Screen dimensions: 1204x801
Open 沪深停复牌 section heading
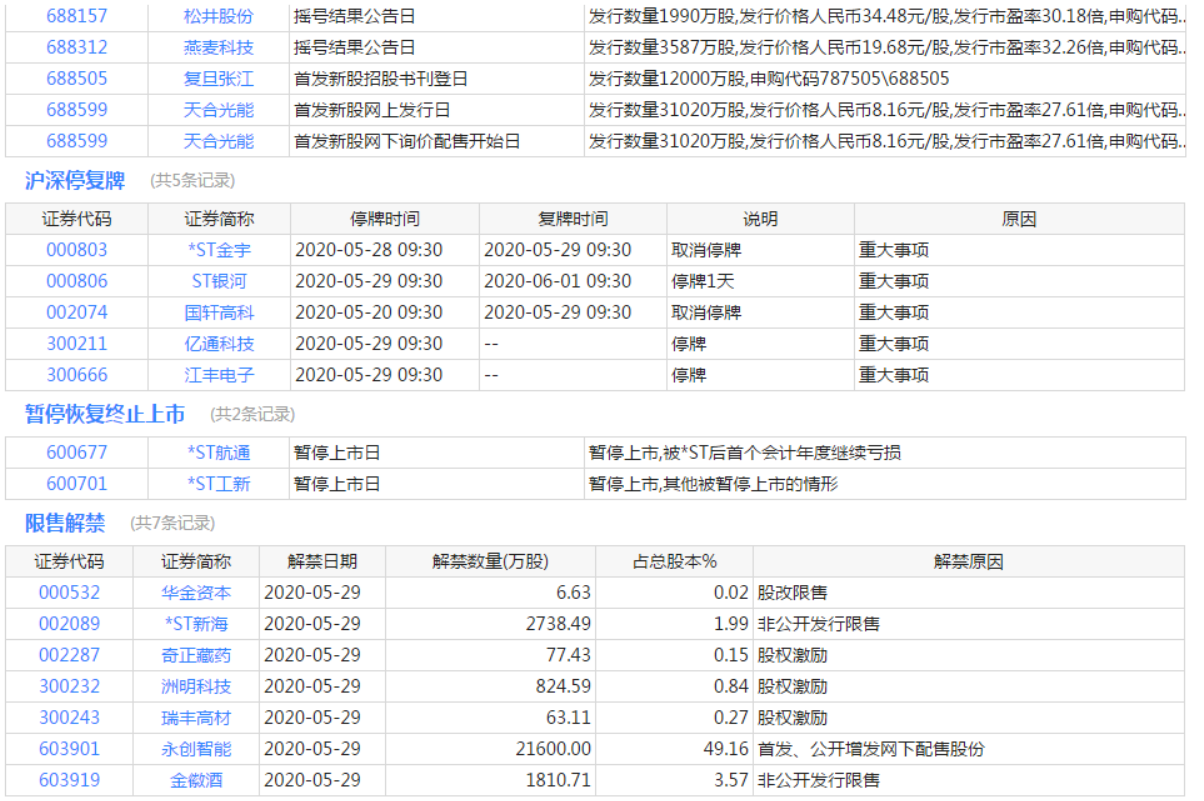pyautogui.click(x=75, y=181)
